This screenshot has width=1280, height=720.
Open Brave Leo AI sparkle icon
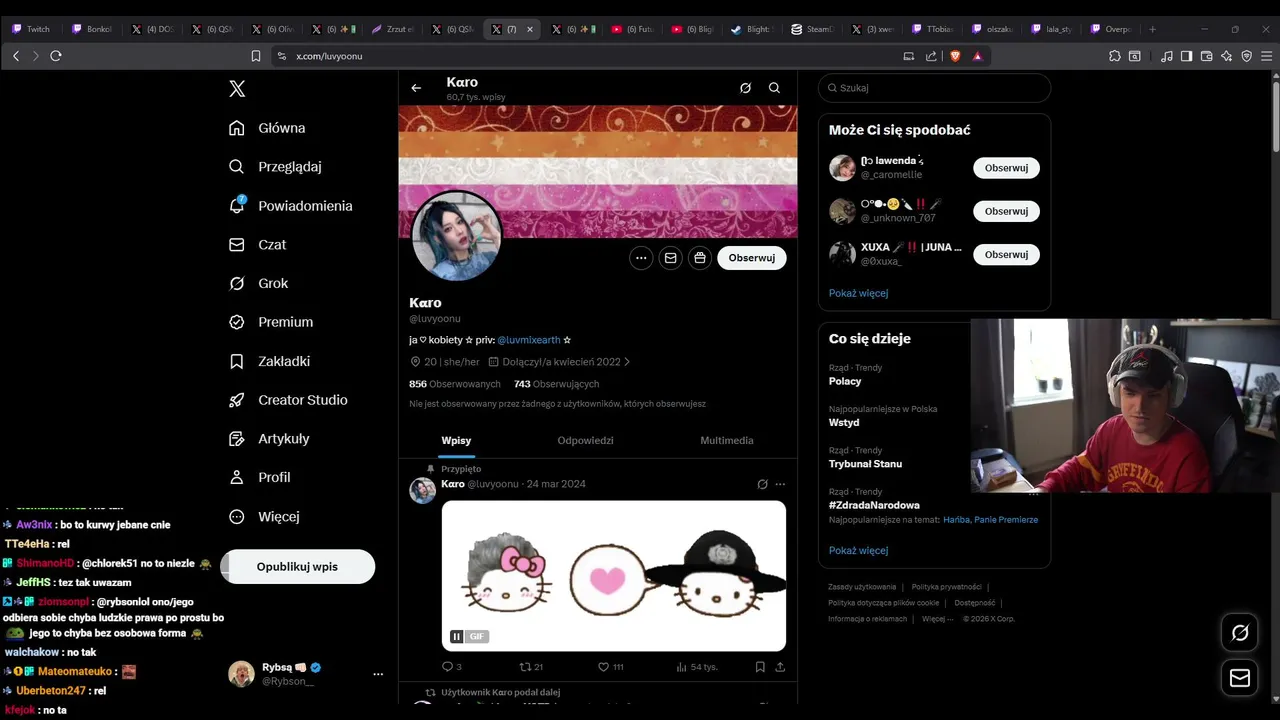click(1227, 56)
